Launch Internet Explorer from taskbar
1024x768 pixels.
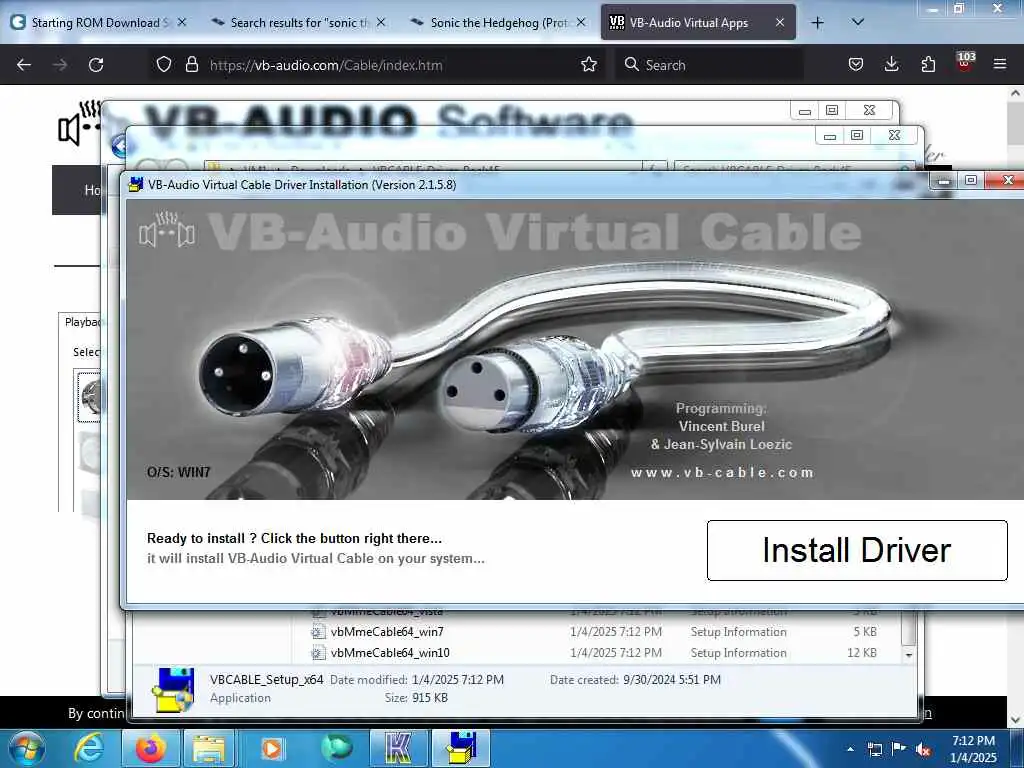[89, 748]
